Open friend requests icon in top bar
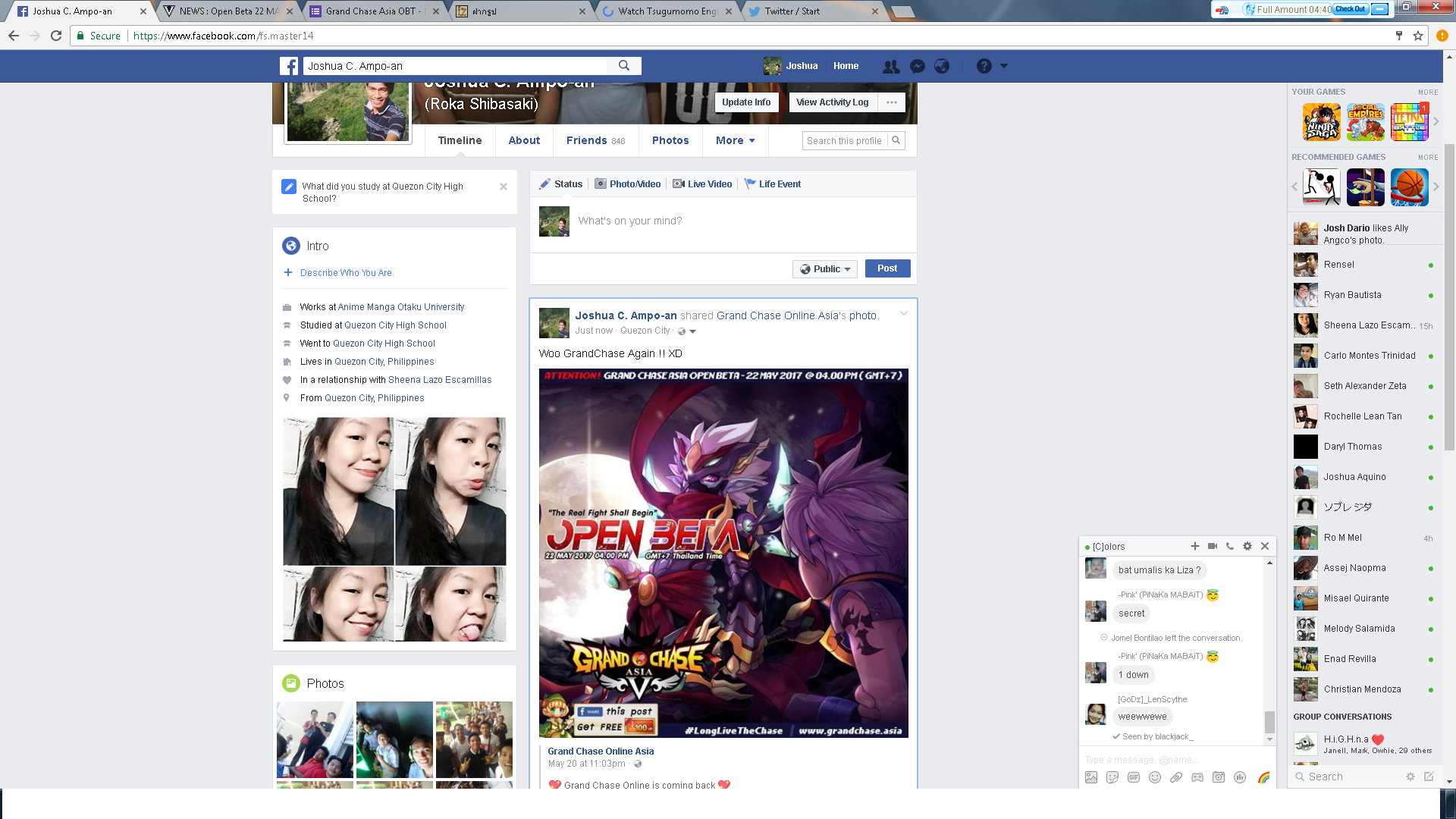The width and height of the screenshot is (1456, 819). pos(891,66)
